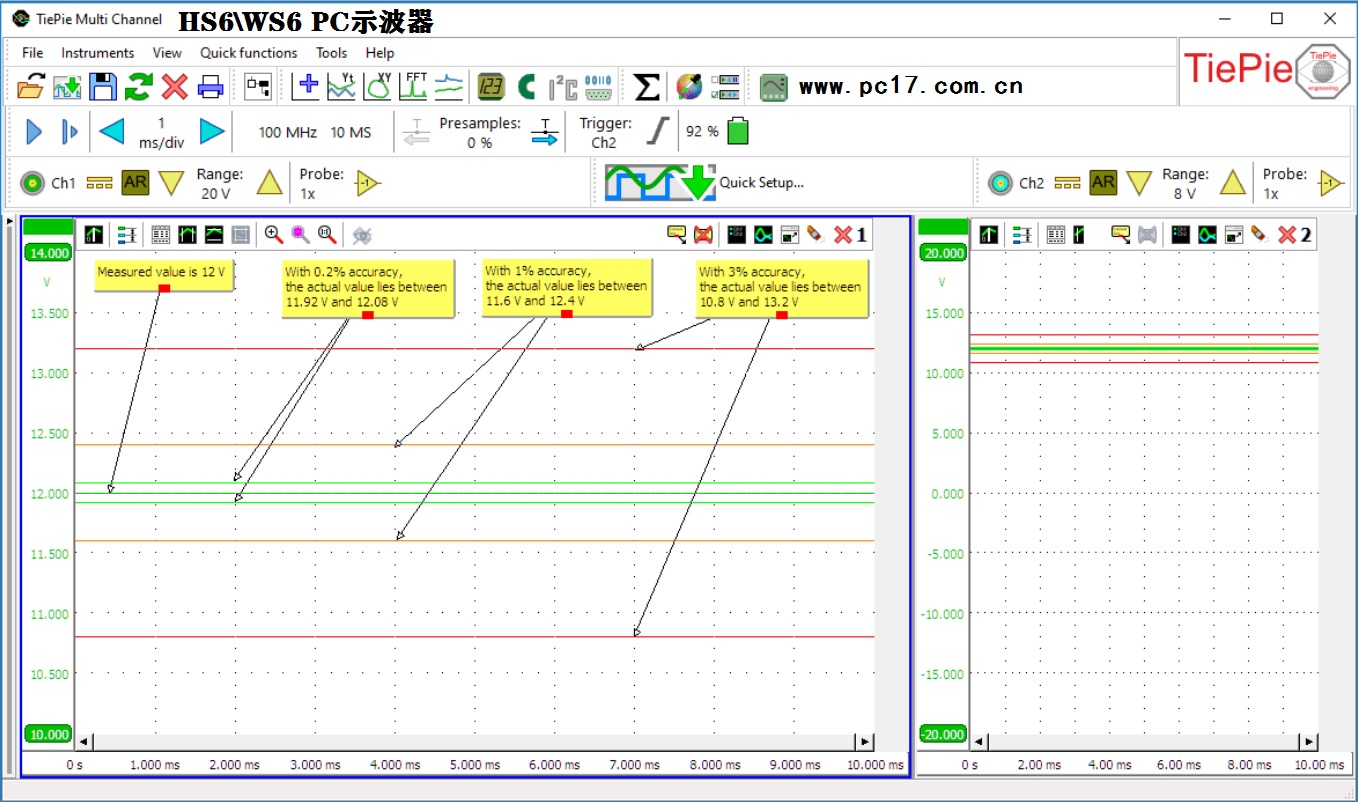
Task: Click the XY graph icon
Action: [x=377, y=87]
